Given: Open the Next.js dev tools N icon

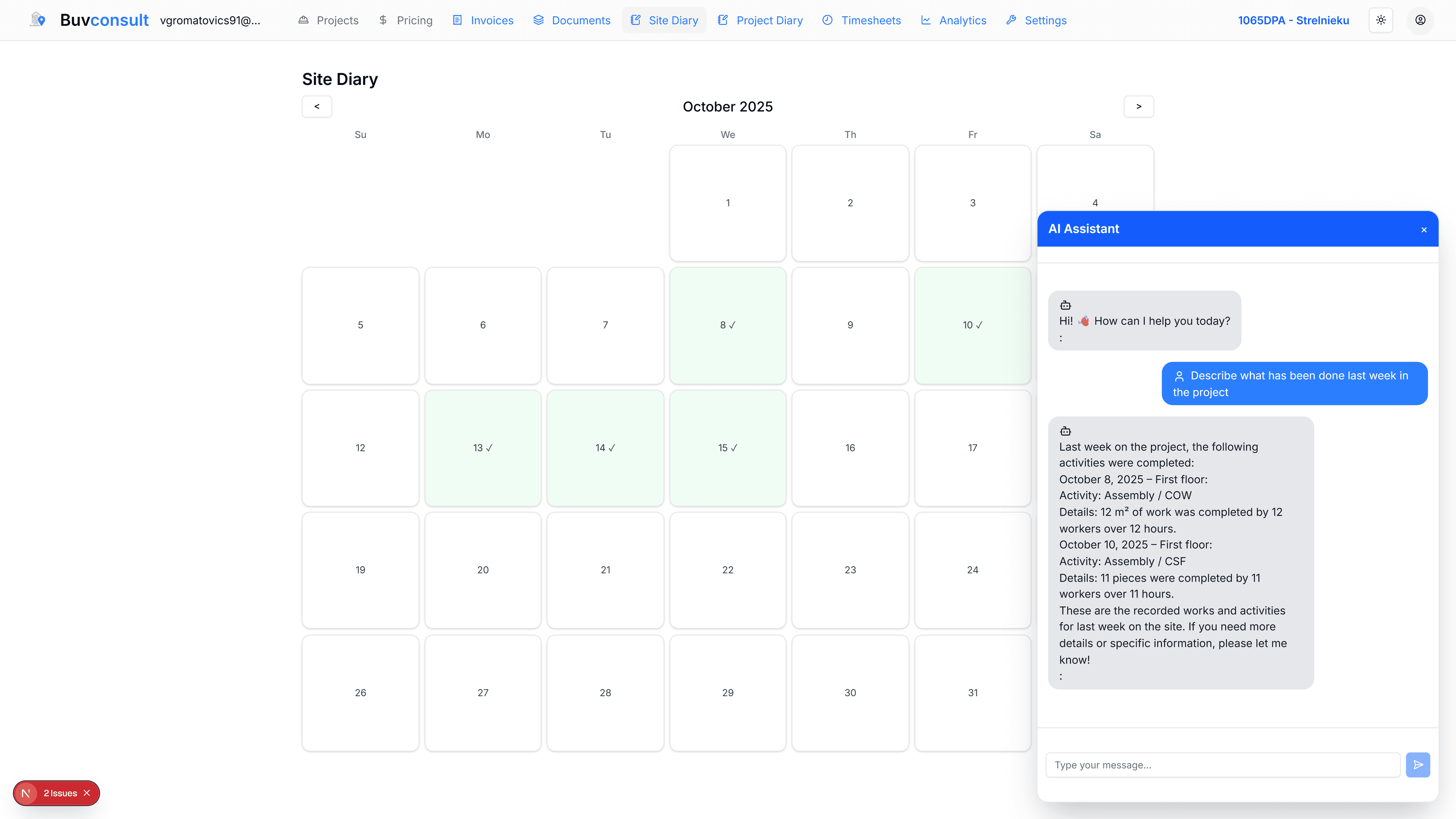Looking at the screenshot, I should tap(25, 793).
